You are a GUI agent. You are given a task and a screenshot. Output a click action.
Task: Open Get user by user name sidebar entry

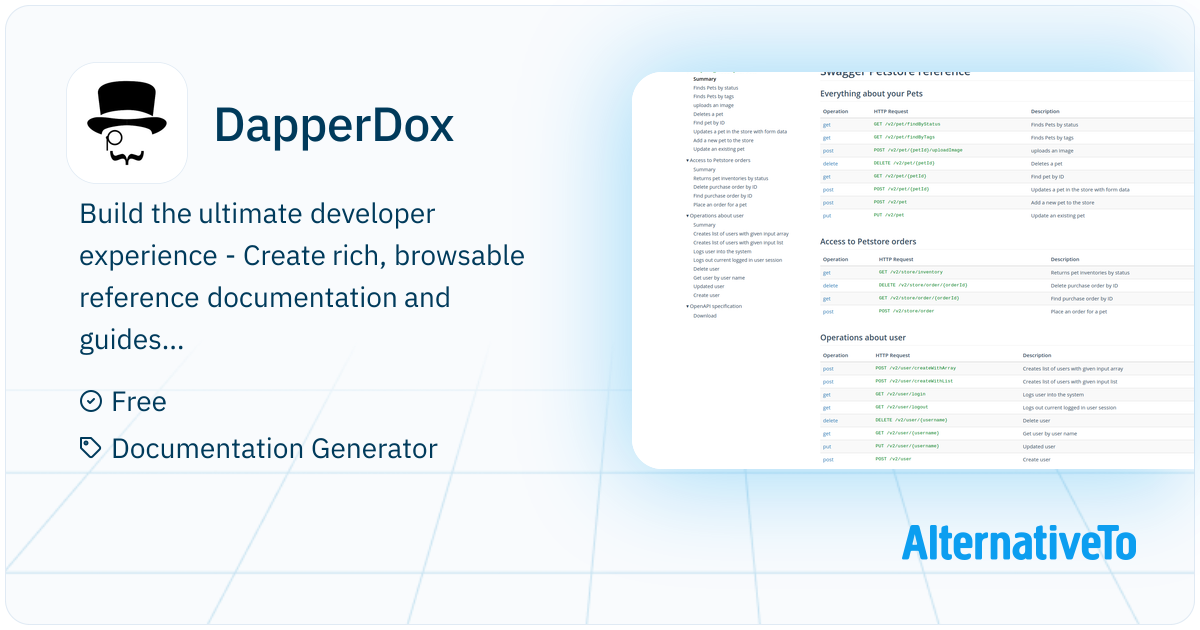coord(719,277)
